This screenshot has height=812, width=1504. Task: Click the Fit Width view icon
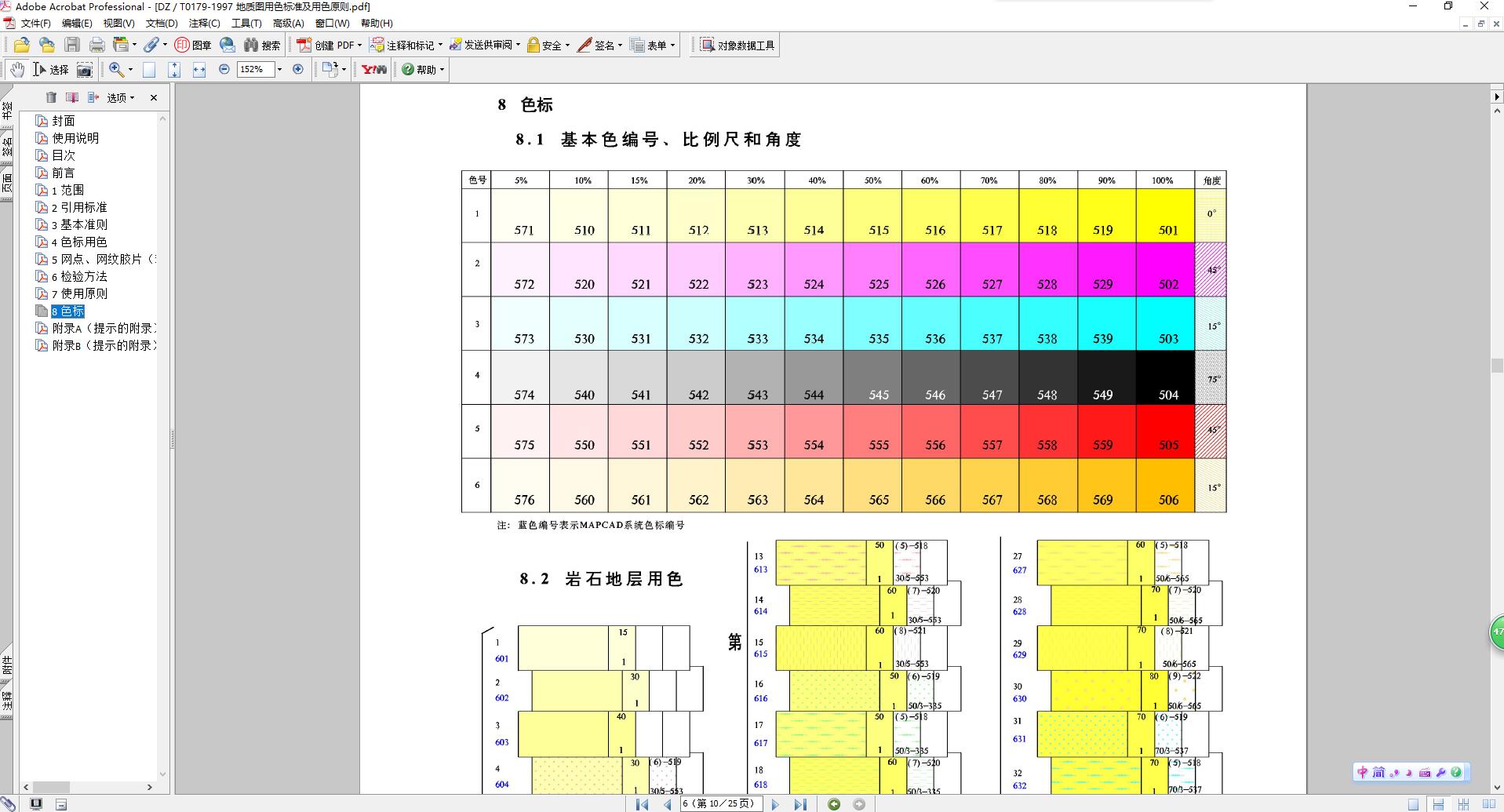(x=199, y=70)
